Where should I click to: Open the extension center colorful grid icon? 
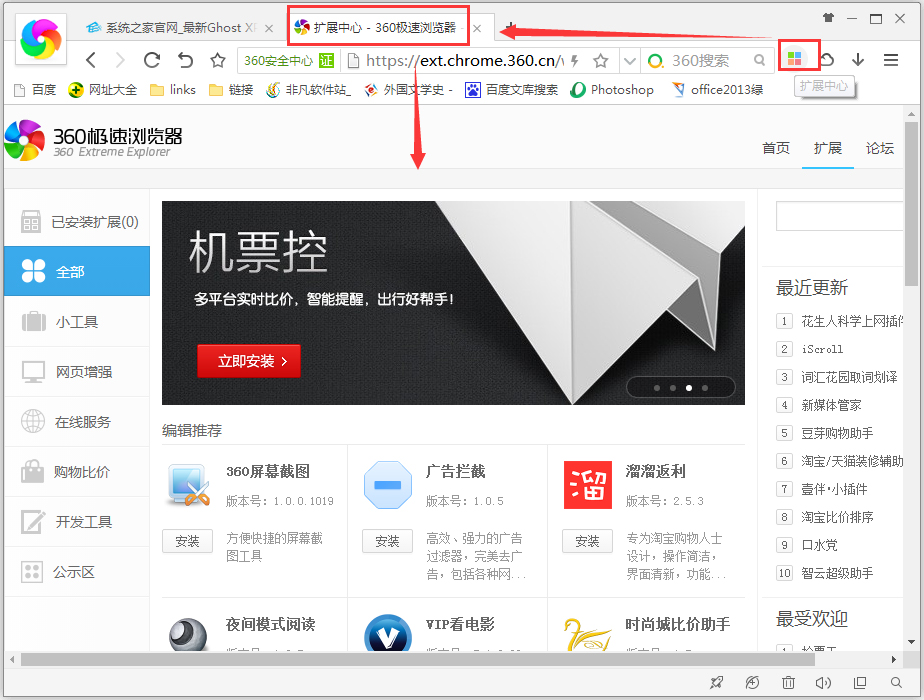click(794, 58)
